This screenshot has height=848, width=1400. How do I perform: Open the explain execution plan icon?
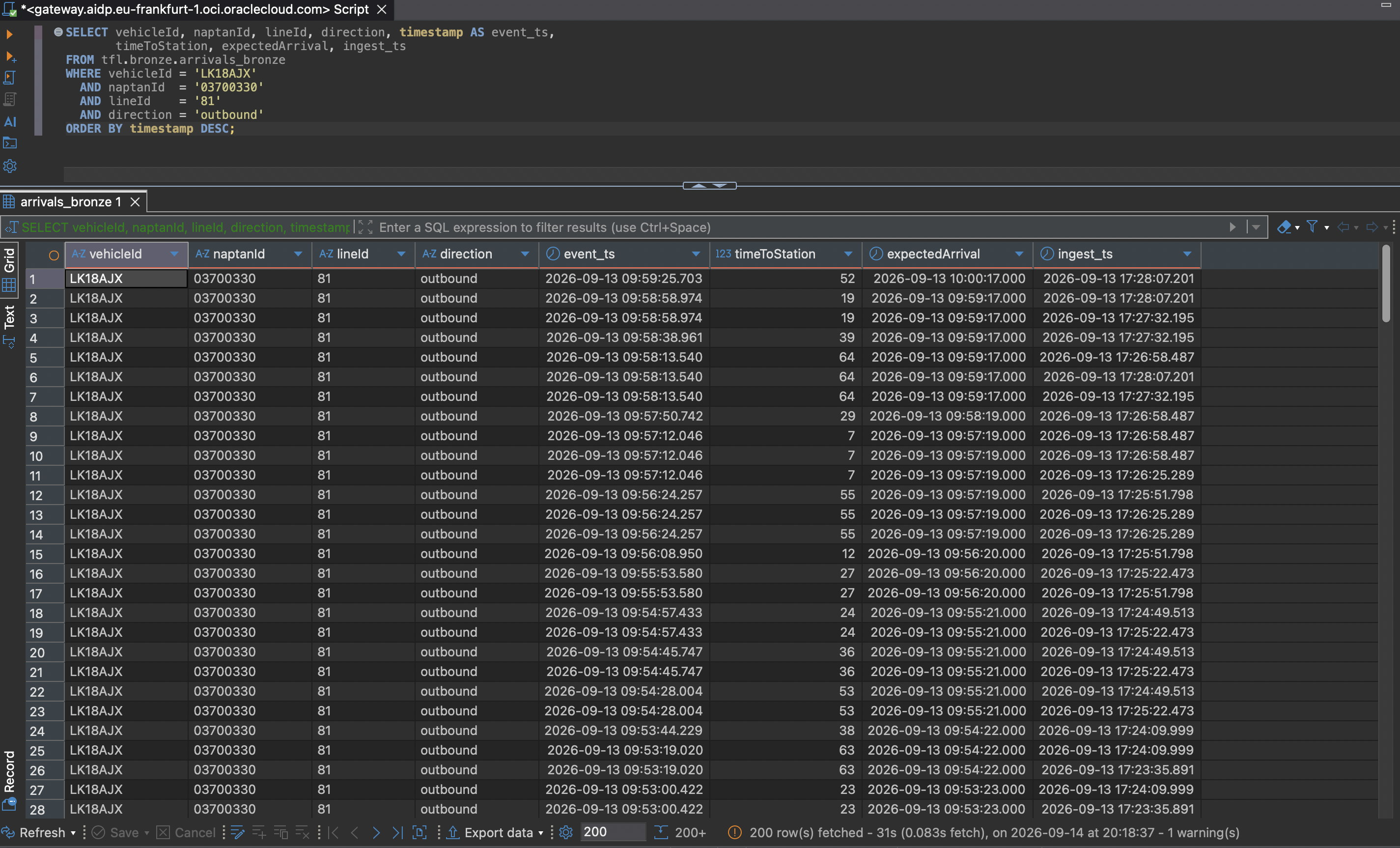click(x=10, y=99)
